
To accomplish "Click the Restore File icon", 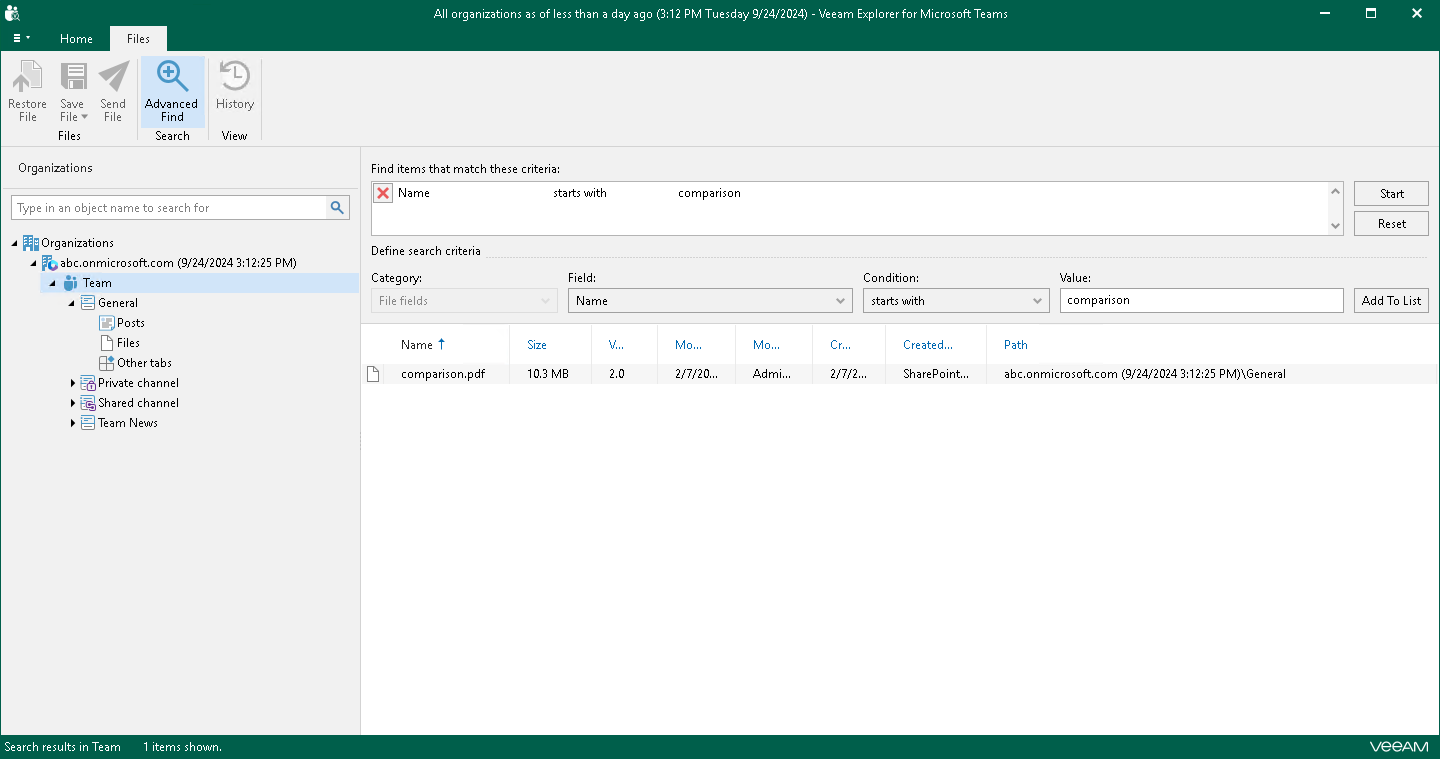I will (x=27, y=78).
